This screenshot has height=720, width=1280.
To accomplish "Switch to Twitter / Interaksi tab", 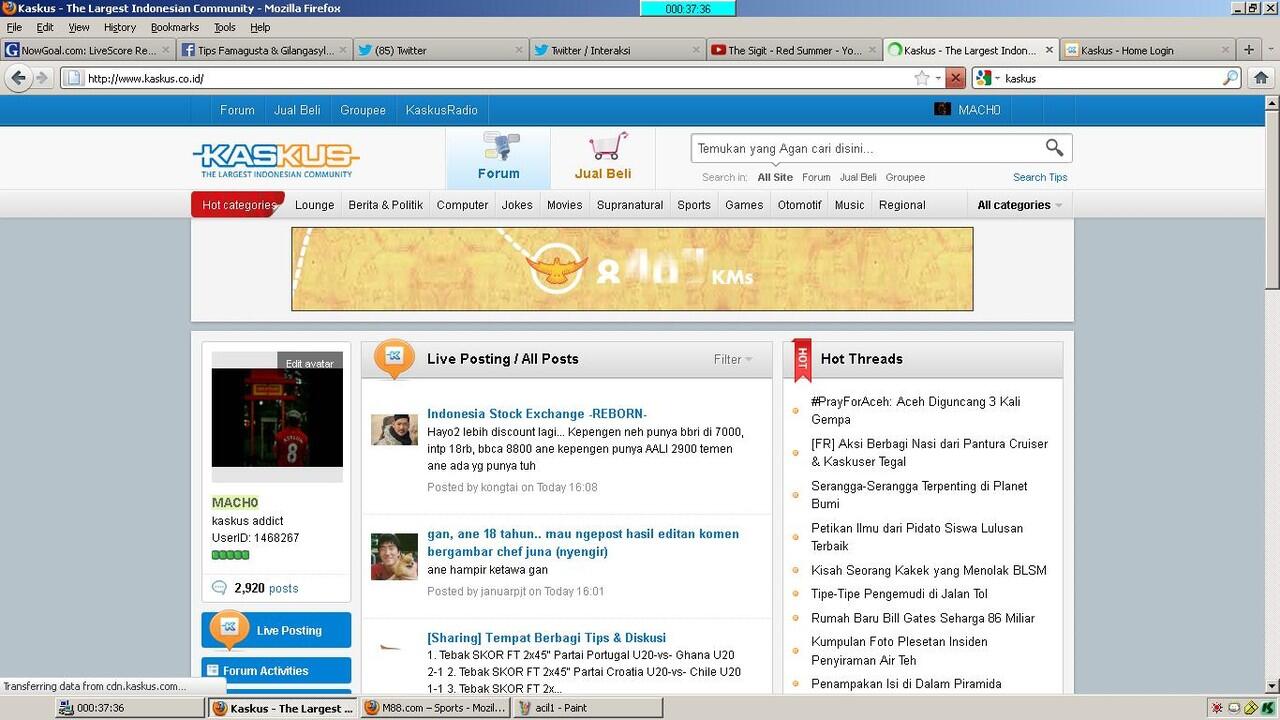I will click(617, 50).
